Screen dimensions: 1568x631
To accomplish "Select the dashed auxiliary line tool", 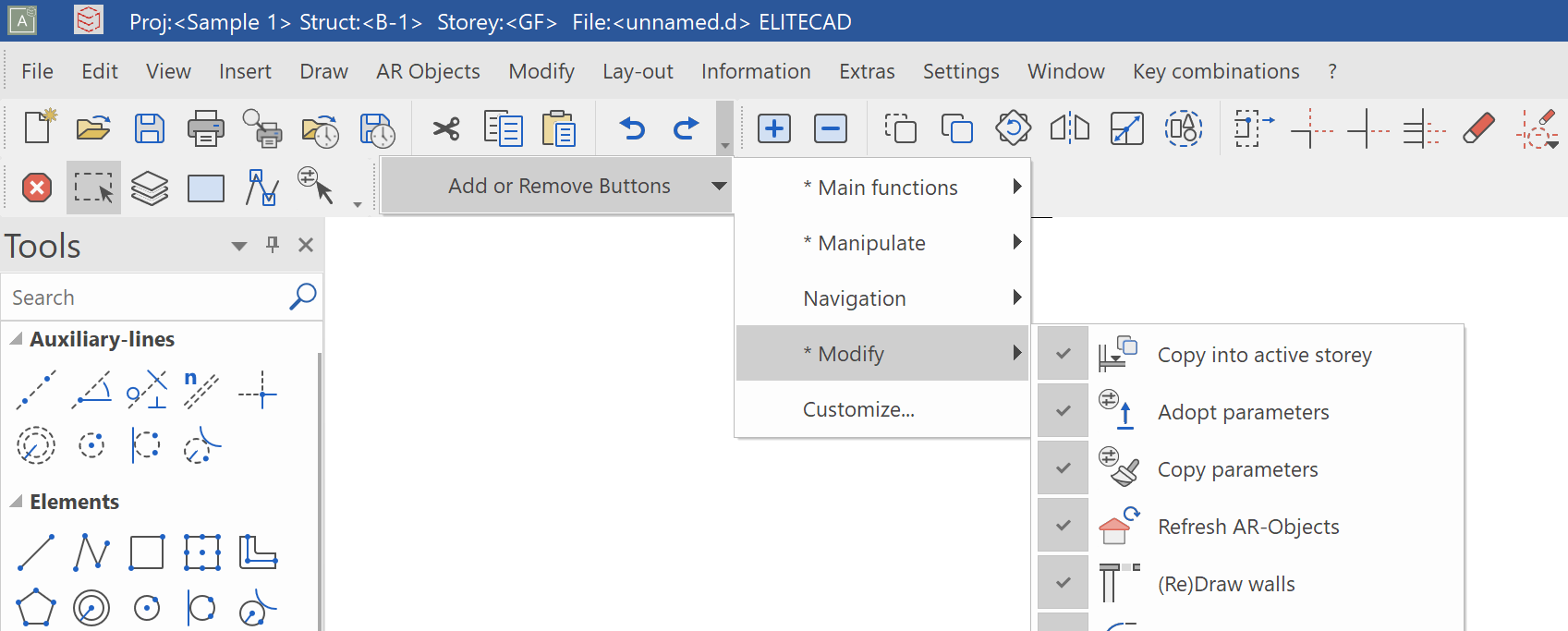I will point(36,389).
